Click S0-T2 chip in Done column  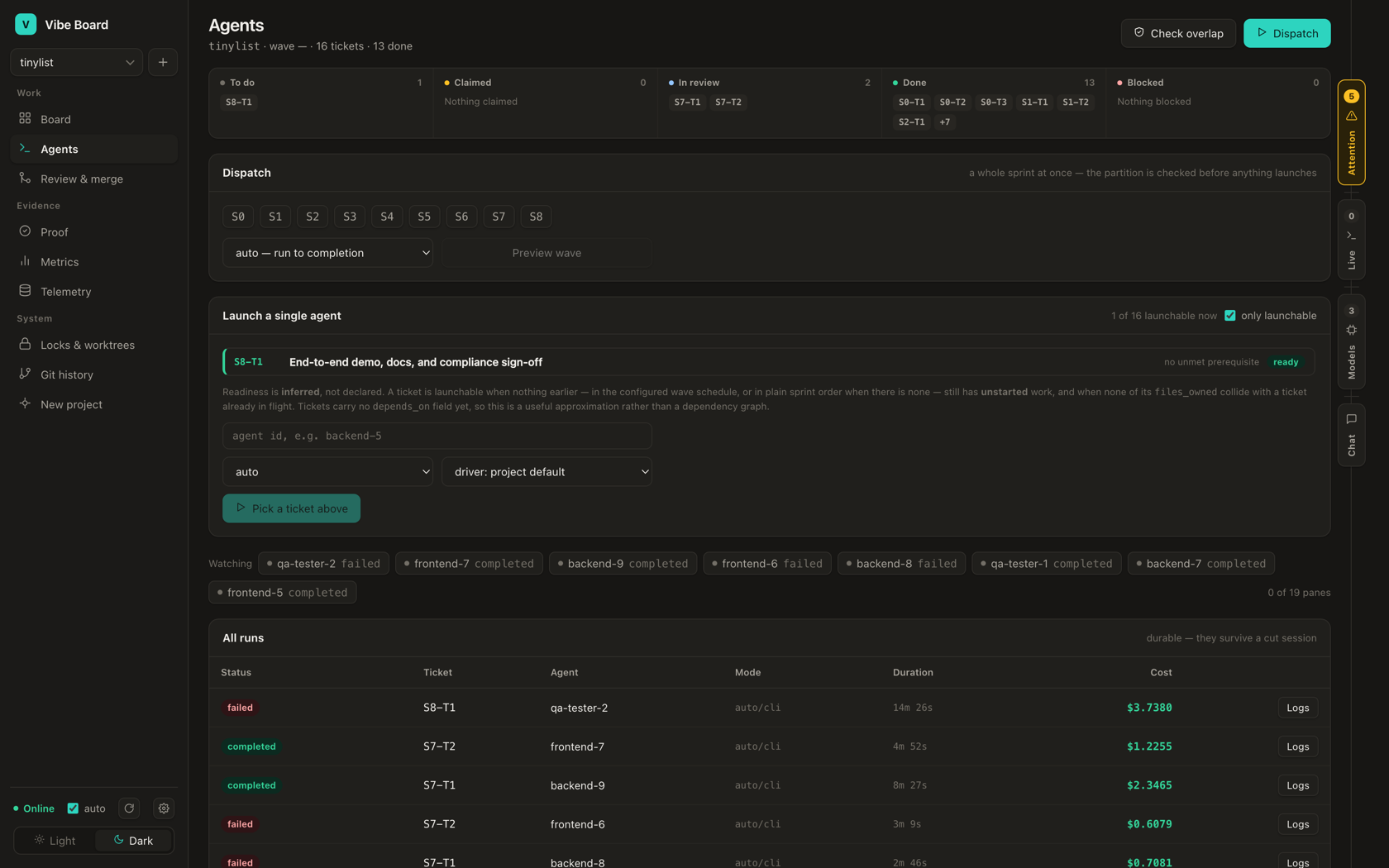coord(952,102)
